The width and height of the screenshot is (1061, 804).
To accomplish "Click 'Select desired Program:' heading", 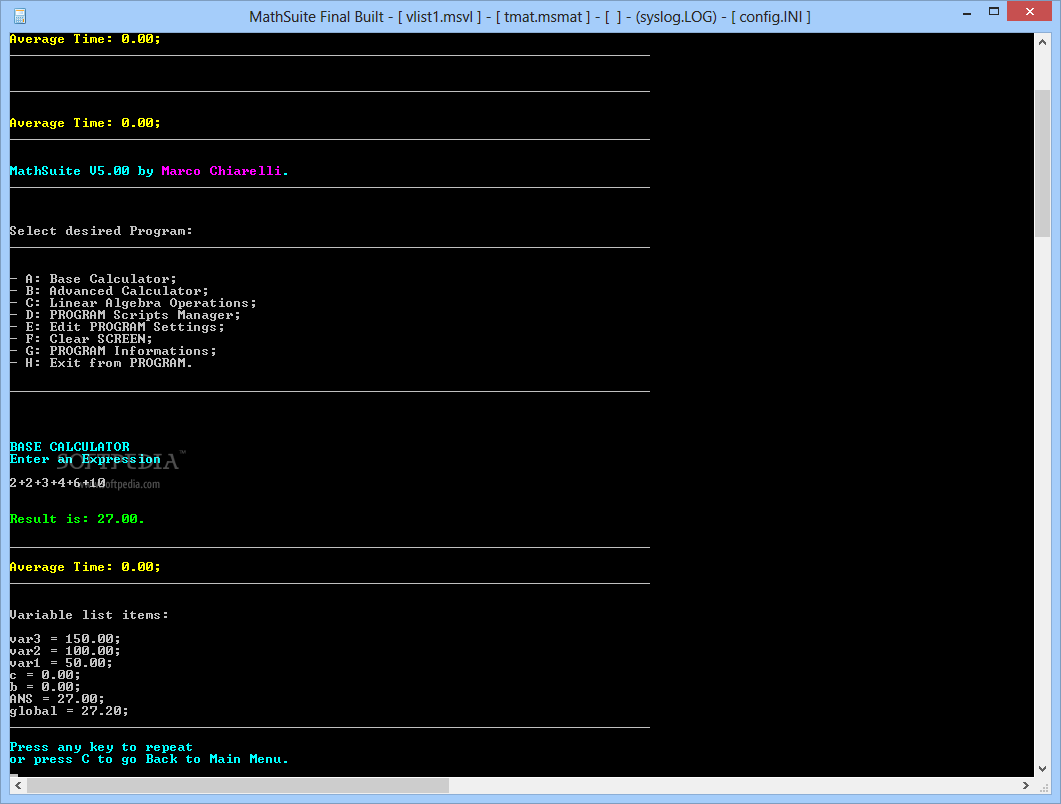I will (101, 231).
